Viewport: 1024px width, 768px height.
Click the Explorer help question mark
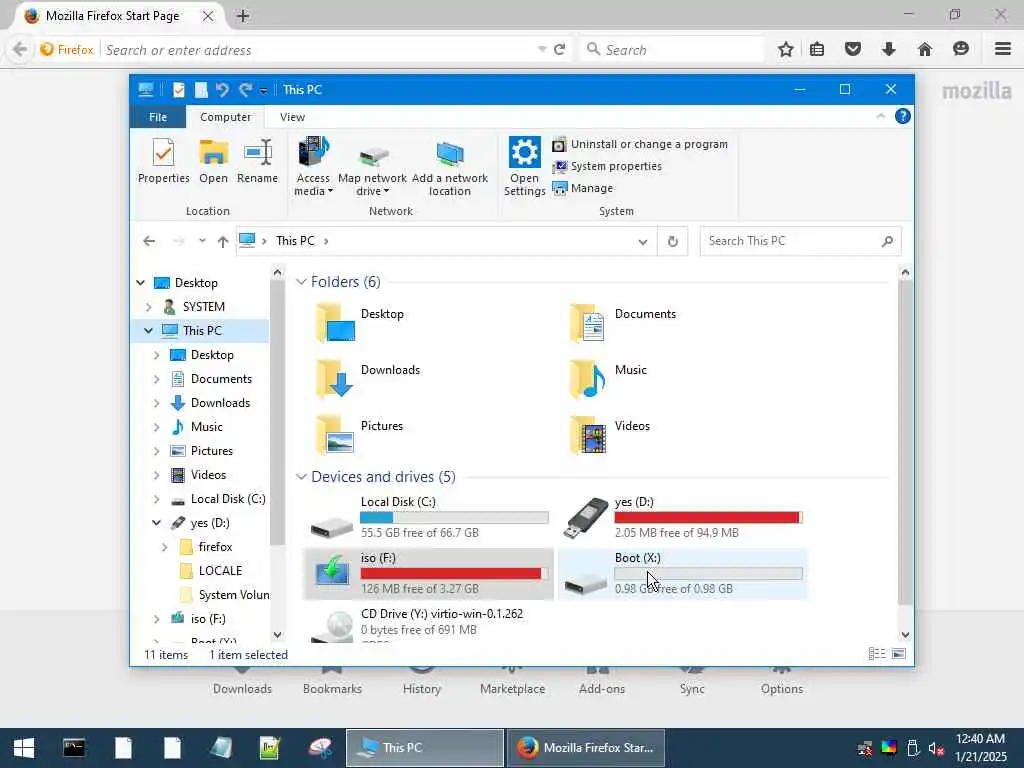coord(903,116)
